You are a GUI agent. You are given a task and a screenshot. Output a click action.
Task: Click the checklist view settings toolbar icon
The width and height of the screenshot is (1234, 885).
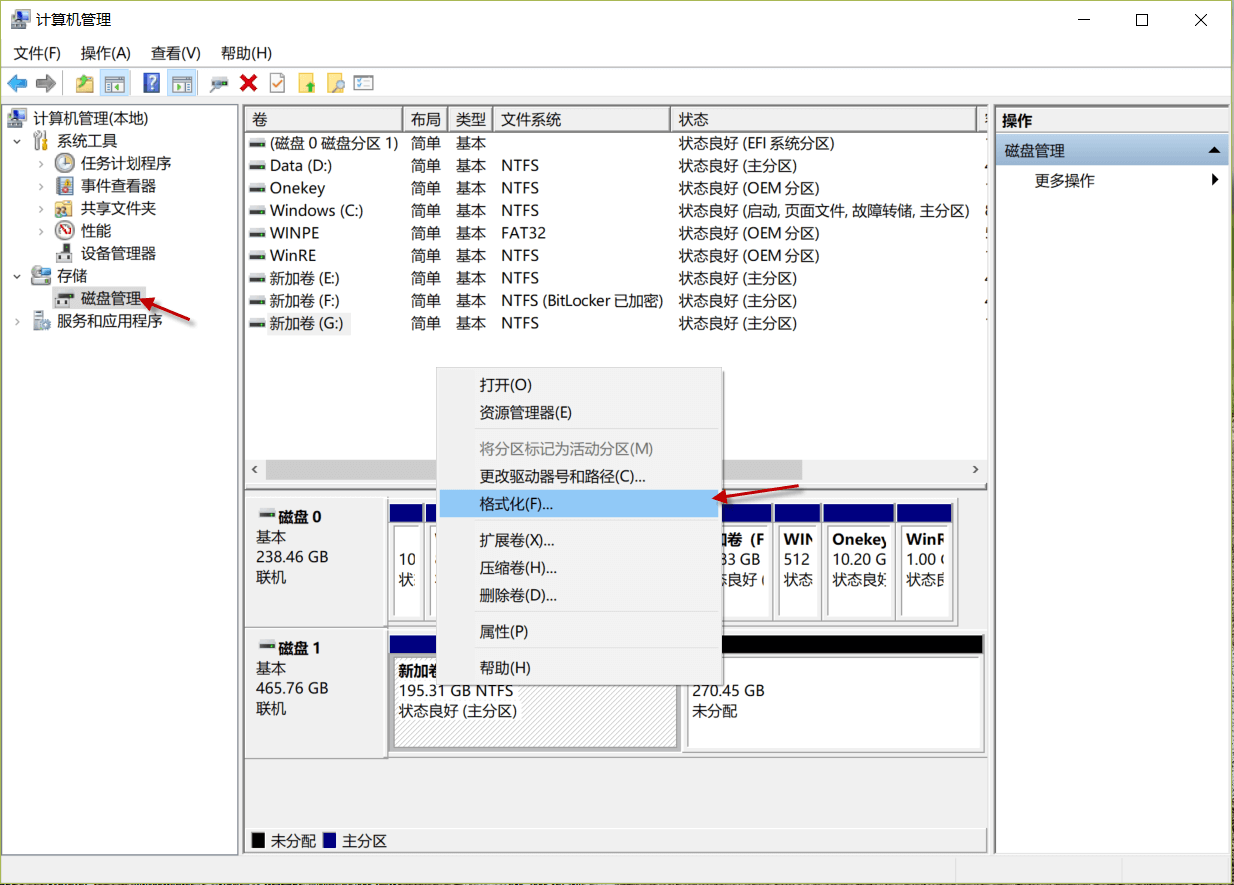[x=364, y=83]
